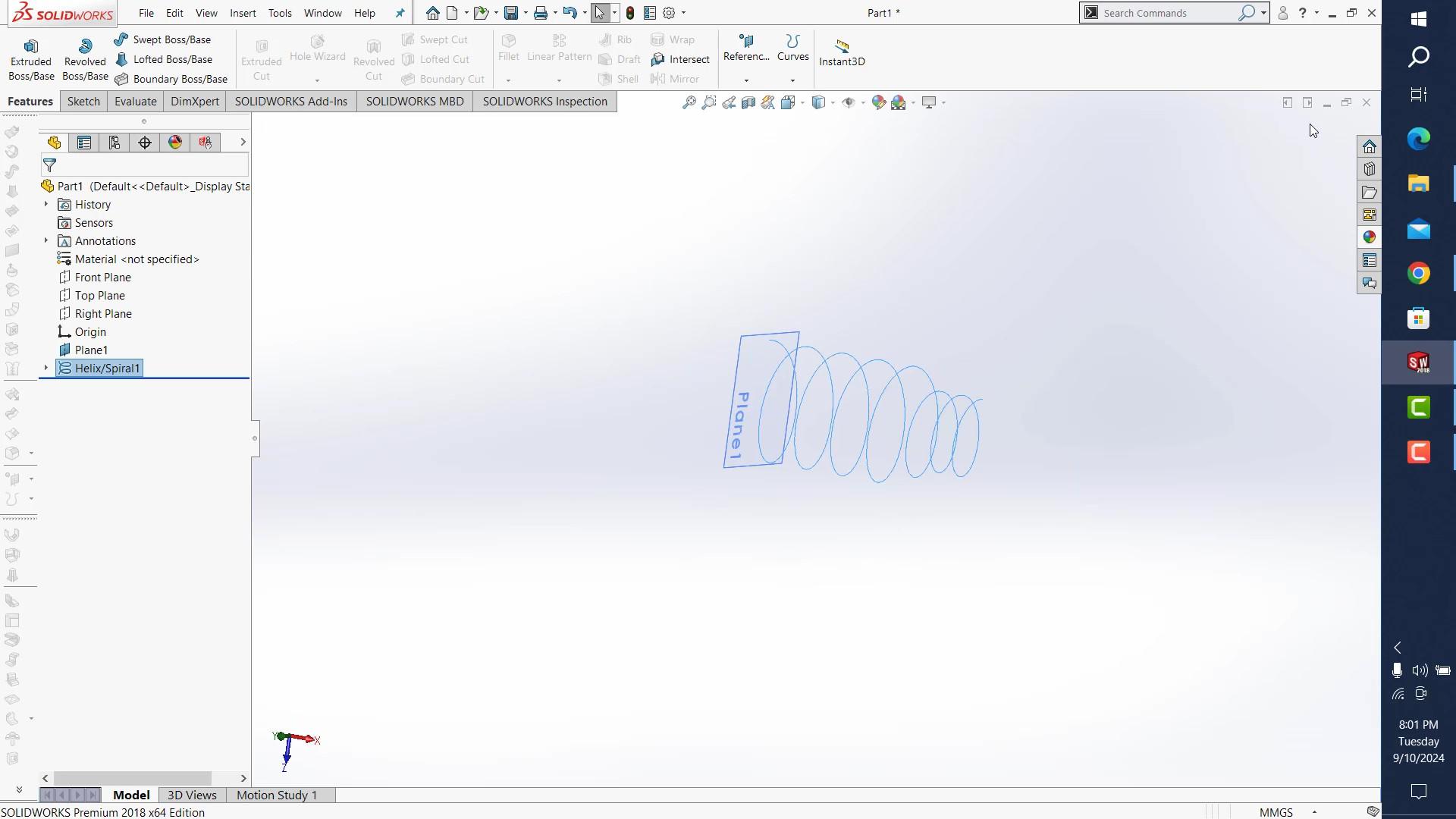Viewport: 1456px width, 819px height.
Task: Expand the Annotations folder in the tree
Action: pos(45,240)
